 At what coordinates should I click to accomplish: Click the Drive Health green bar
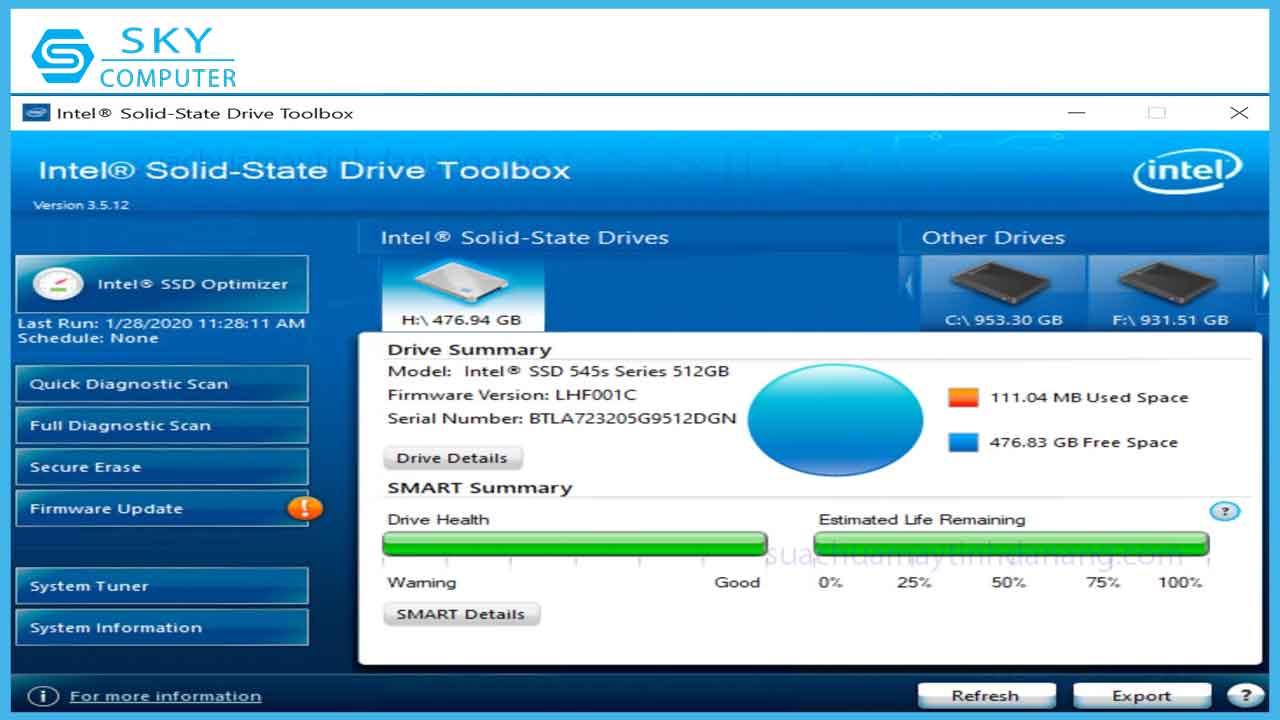pyautogui.click(x=574, y=544)
